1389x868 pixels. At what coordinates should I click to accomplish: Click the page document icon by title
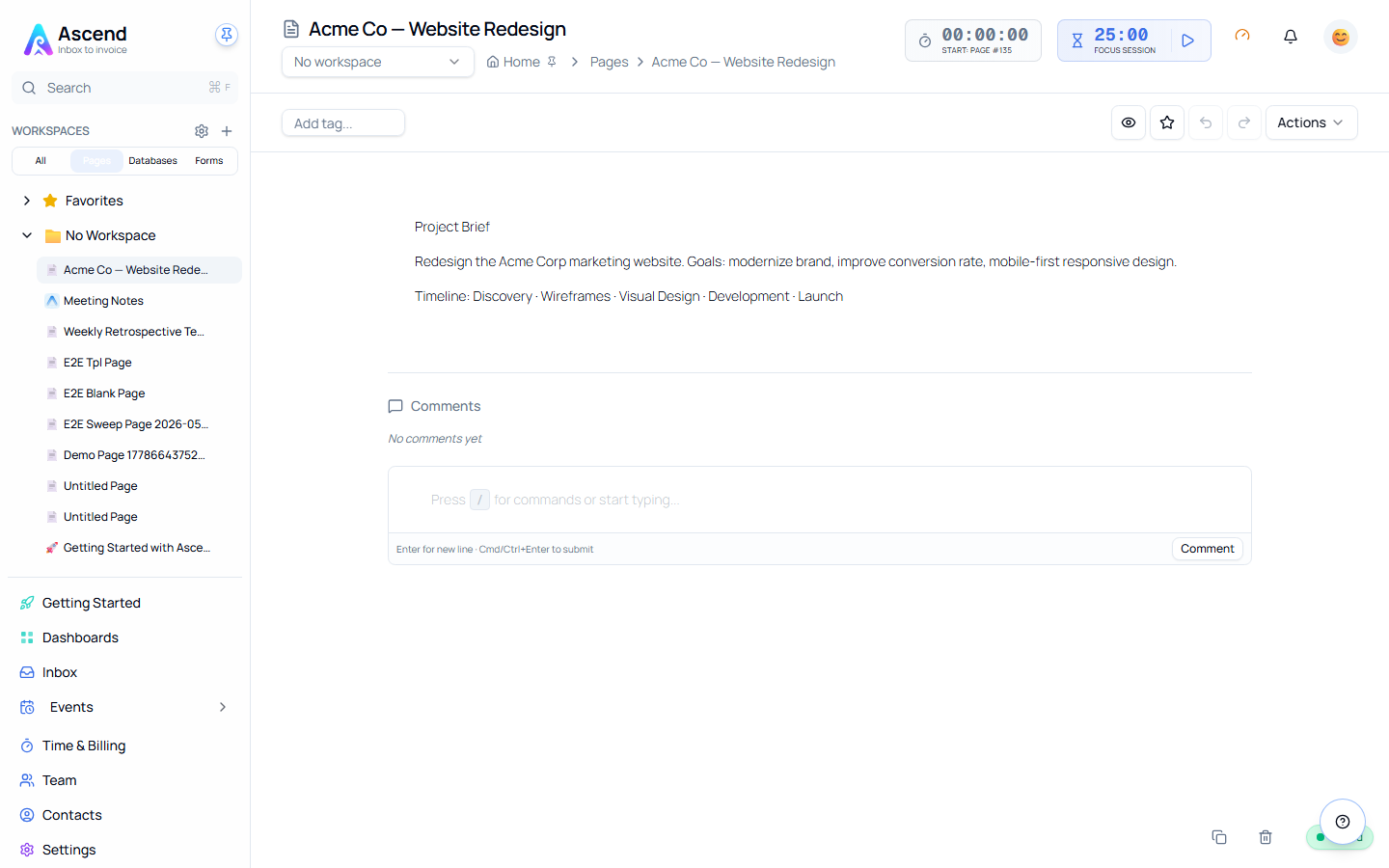[291, 29]
